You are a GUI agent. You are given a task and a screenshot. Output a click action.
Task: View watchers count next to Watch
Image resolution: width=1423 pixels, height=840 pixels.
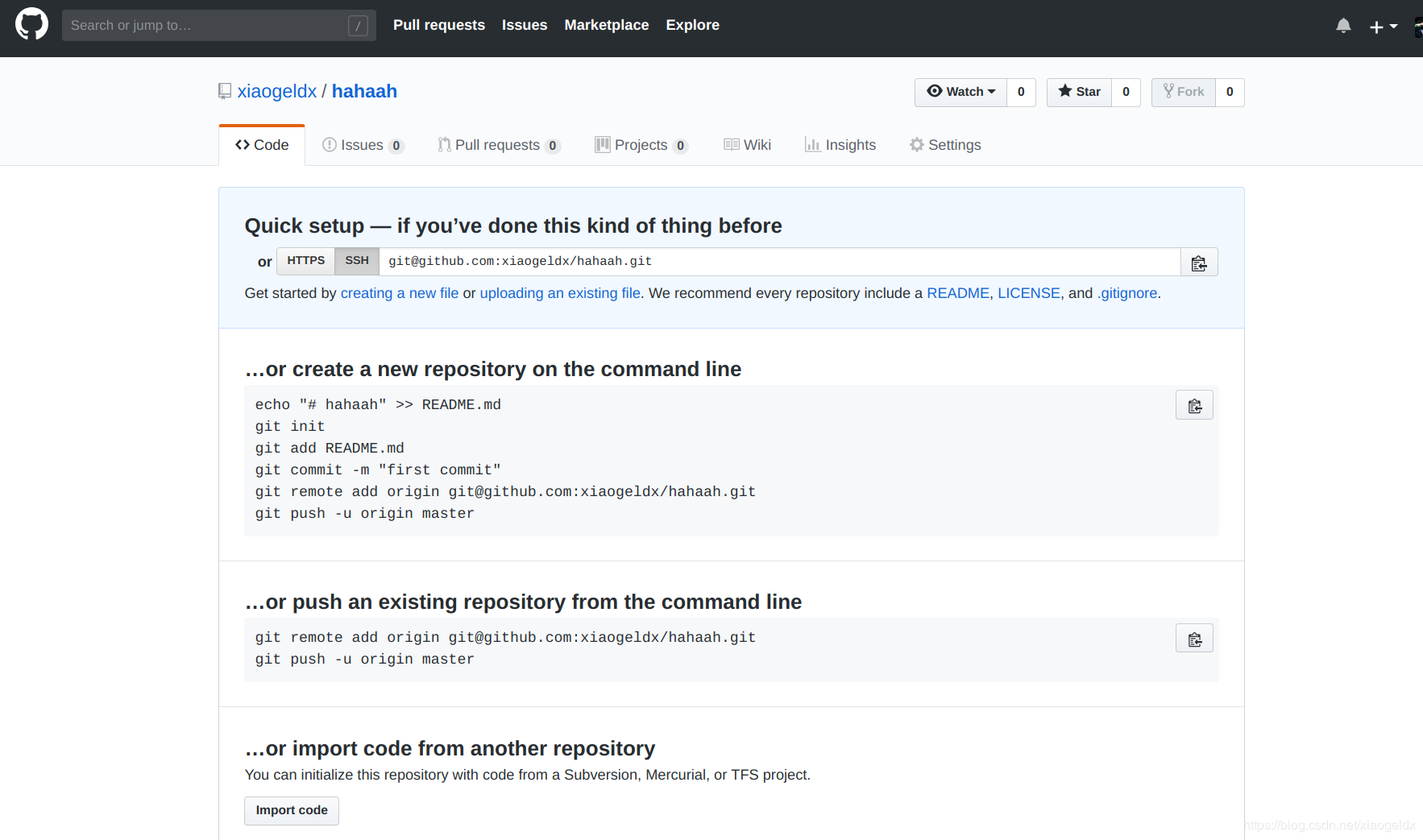1021,92
